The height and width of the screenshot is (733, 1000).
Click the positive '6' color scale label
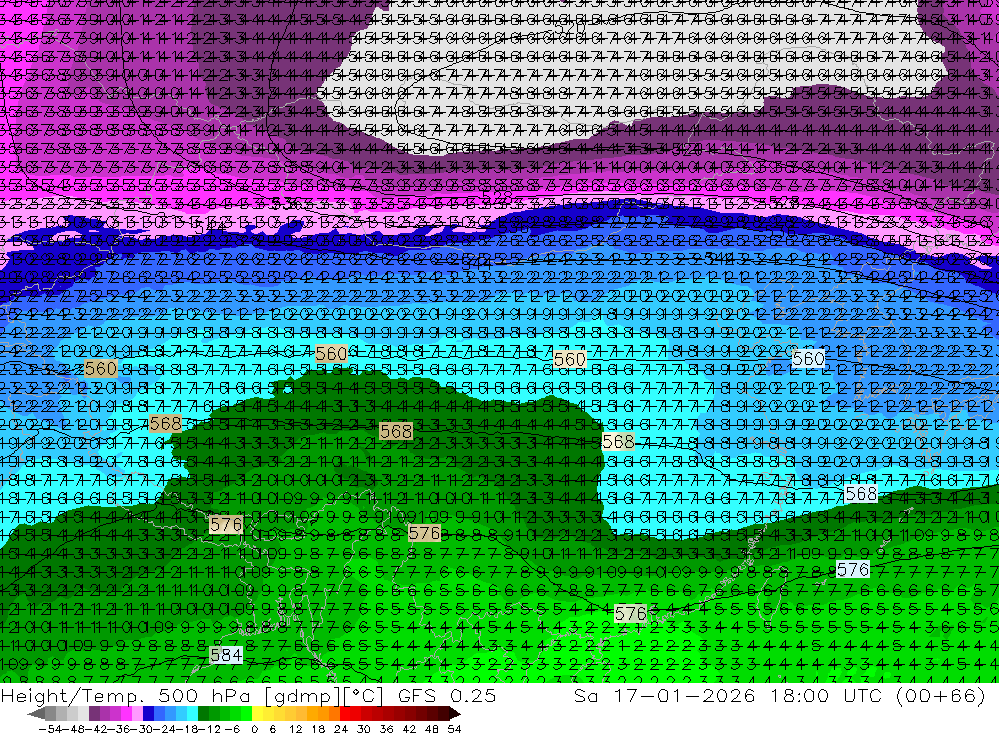click(273, 729)
